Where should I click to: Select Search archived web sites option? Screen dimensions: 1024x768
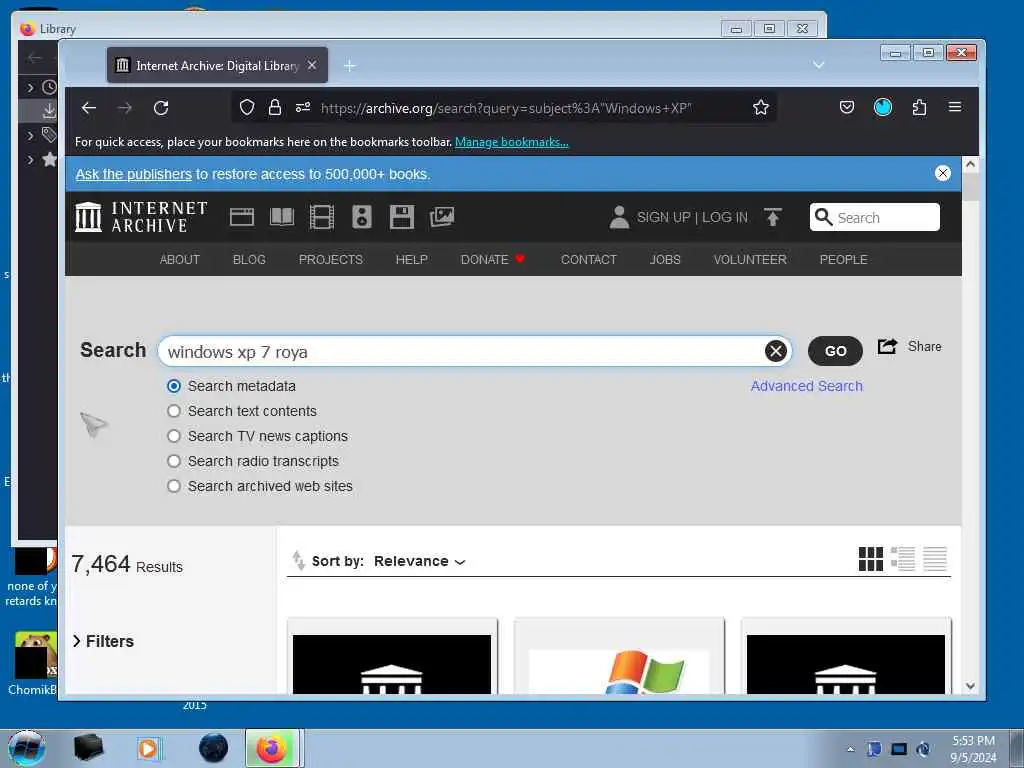173,486
